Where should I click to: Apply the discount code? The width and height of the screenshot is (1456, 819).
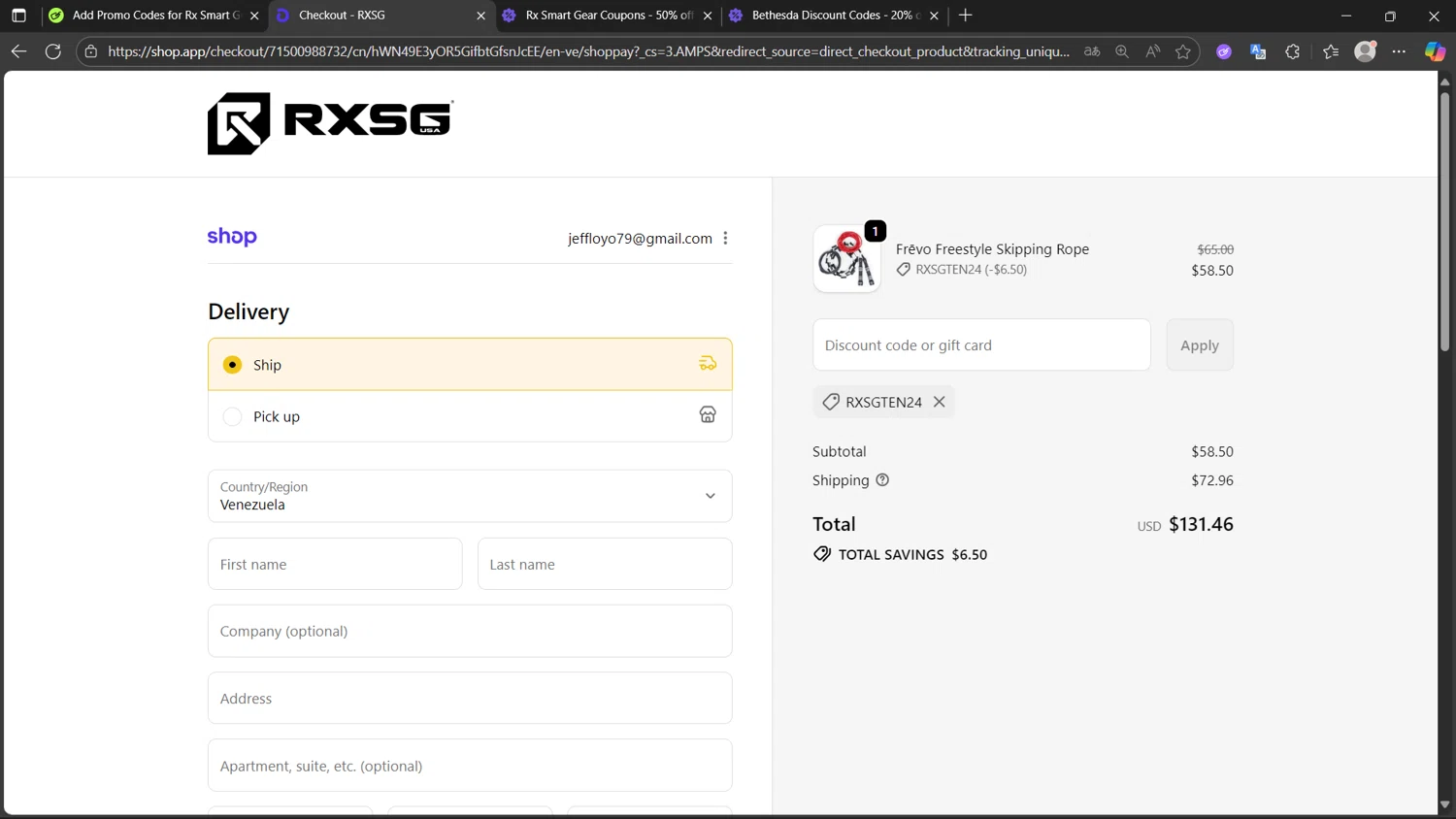pyautogui.click(x=1200, y=345)
